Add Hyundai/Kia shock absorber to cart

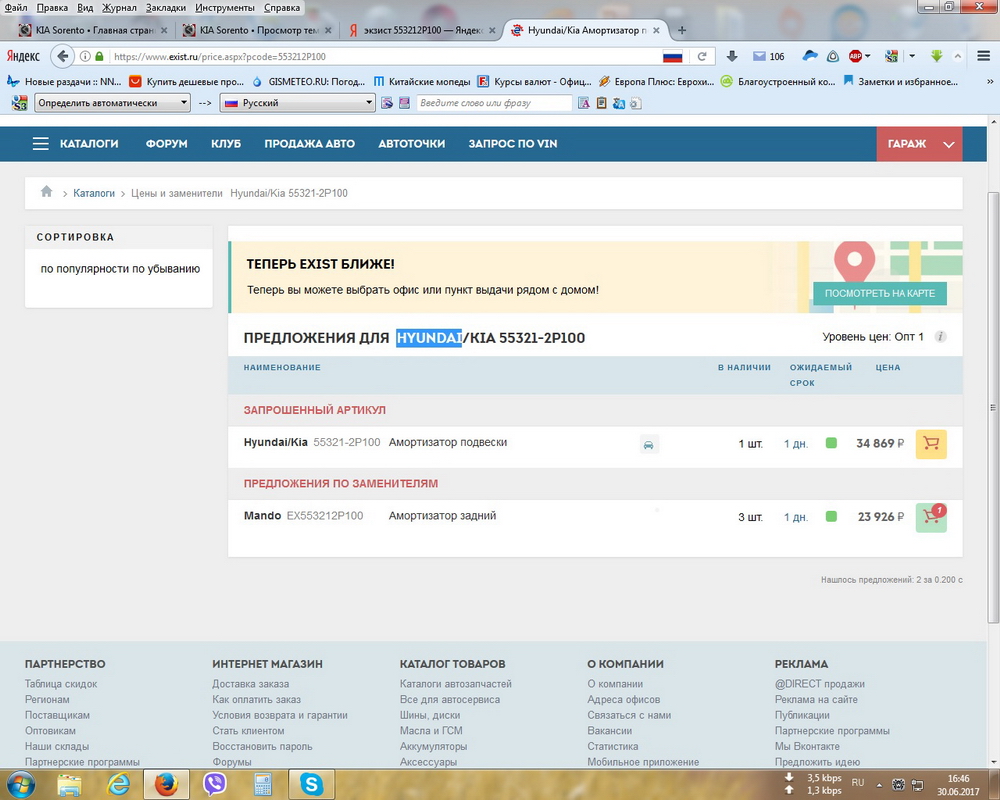(930, 444)
